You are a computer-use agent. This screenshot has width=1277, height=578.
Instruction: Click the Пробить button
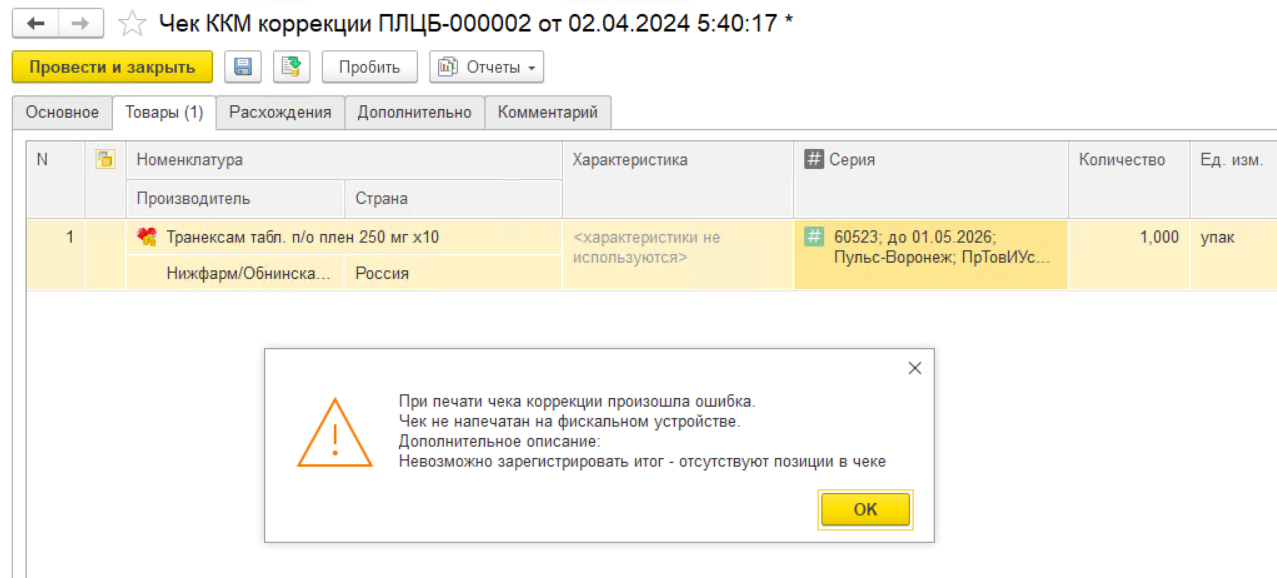[x=369, y=67]
